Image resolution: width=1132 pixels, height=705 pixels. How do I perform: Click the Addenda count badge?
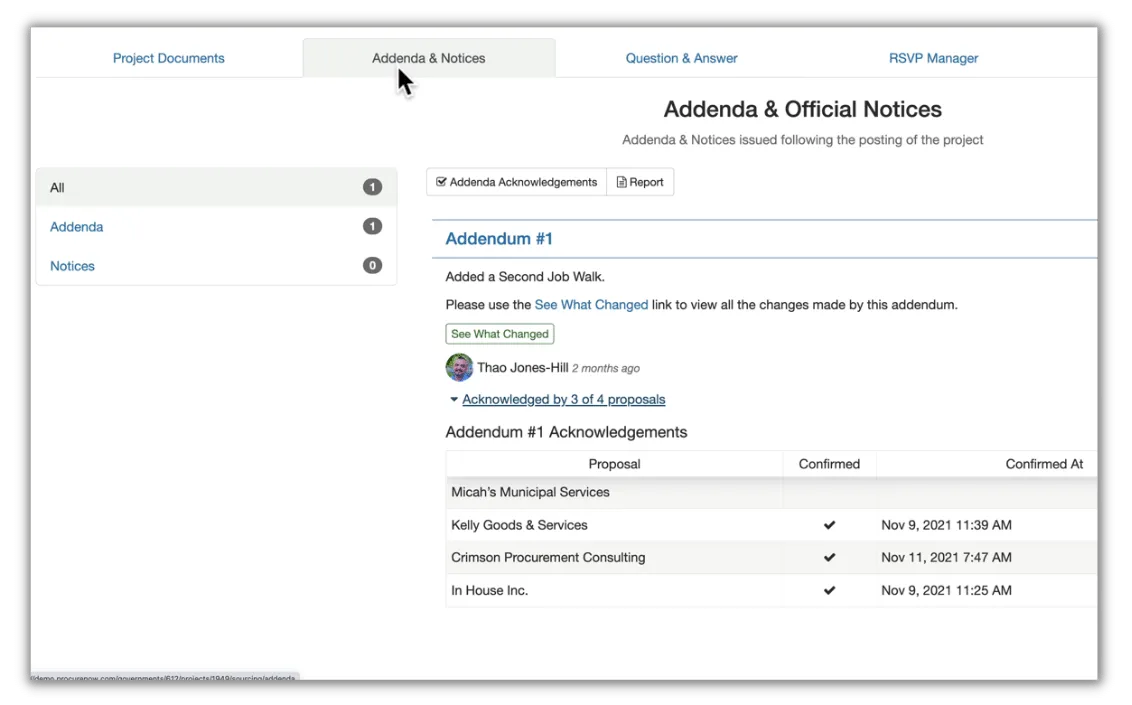pos(372,227)
